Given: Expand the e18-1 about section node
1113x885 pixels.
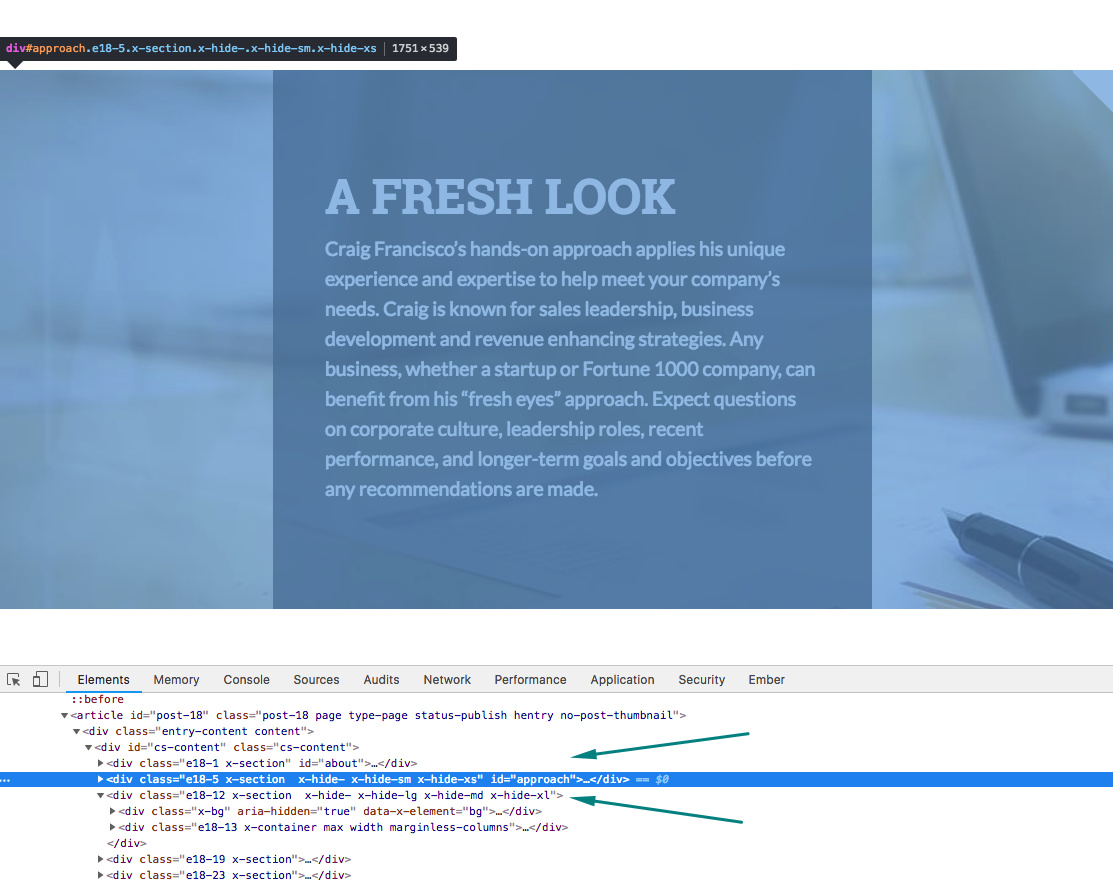Looking at the screenshot, I should [100, 763].
